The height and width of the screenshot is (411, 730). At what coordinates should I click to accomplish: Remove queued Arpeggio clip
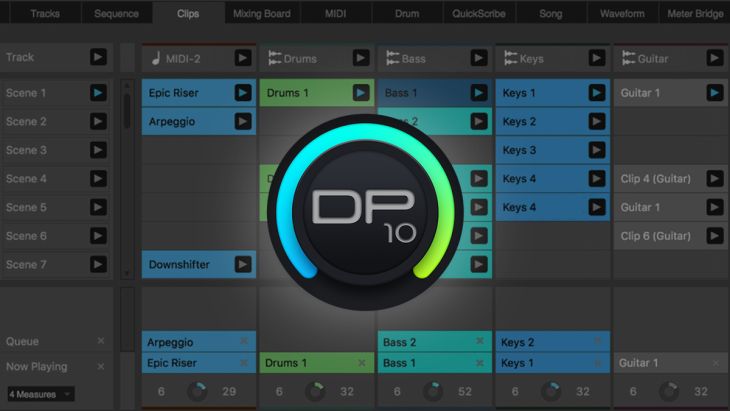tap(244, 341)
